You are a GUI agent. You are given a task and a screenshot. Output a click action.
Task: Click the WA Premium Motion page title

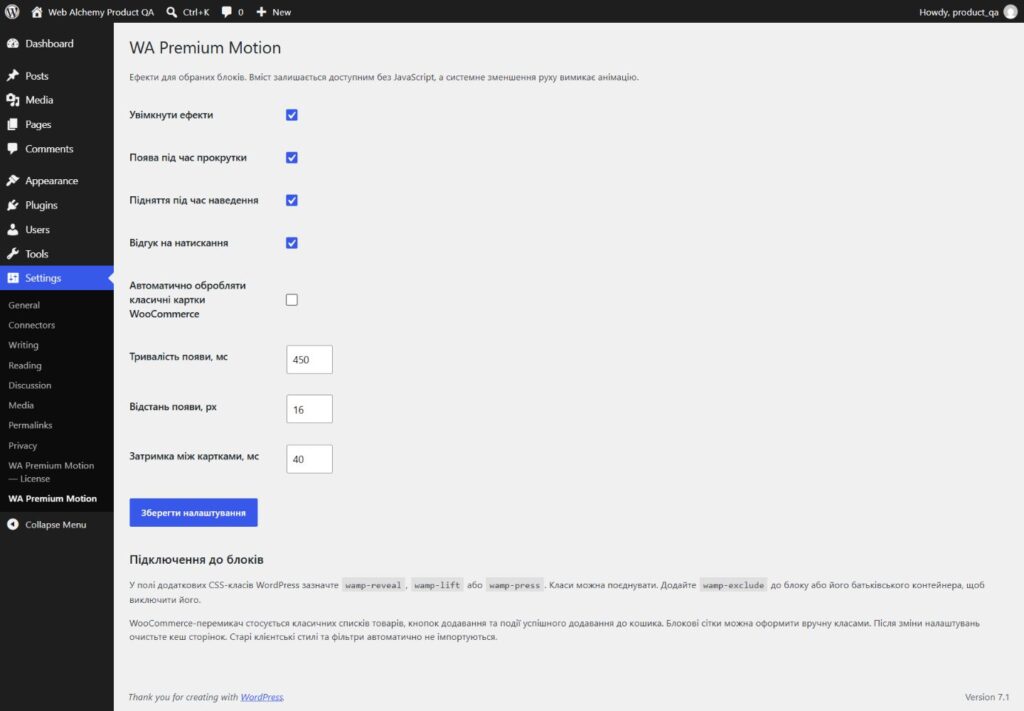(x=205, y=48)
